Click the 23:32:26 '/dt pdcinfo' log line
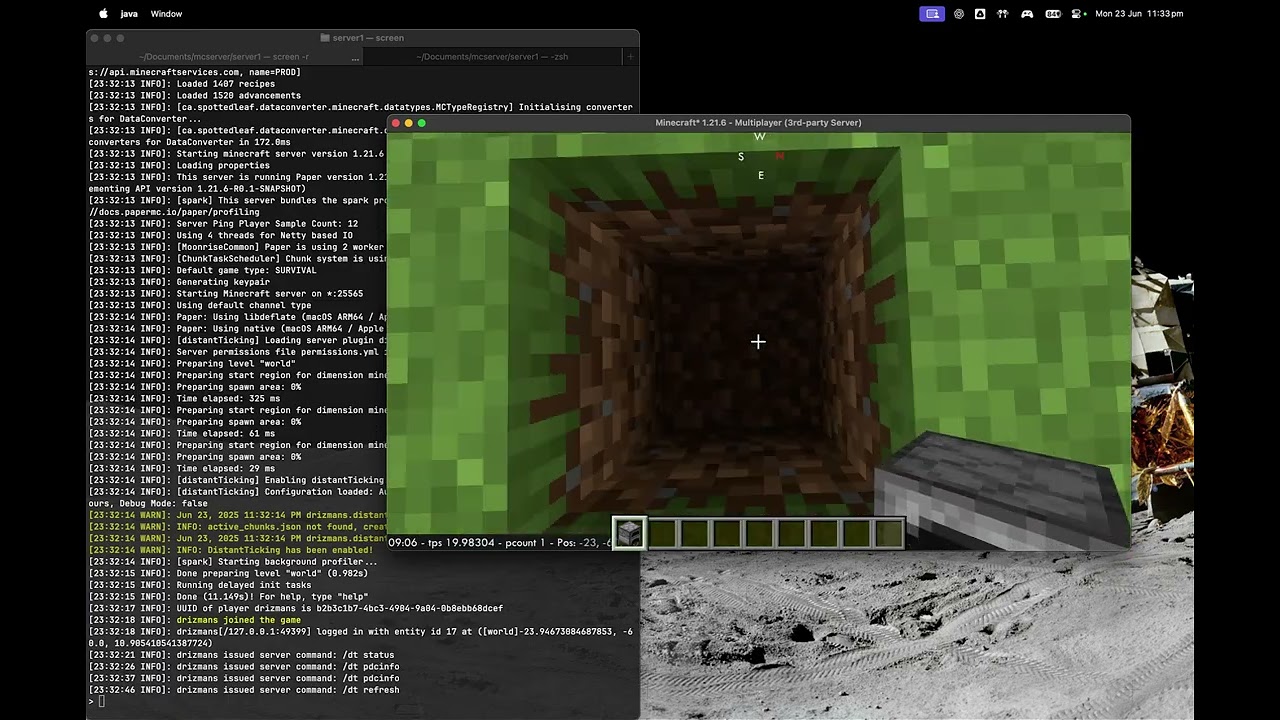Viewport: 1280px width, 720px height. pos(244,667)
